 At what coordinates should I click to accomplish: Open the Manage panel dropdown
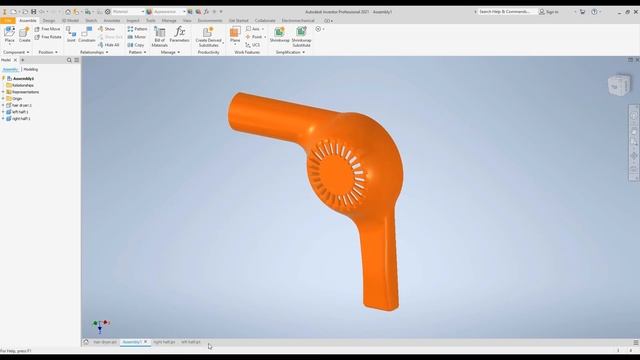[170, 52]
